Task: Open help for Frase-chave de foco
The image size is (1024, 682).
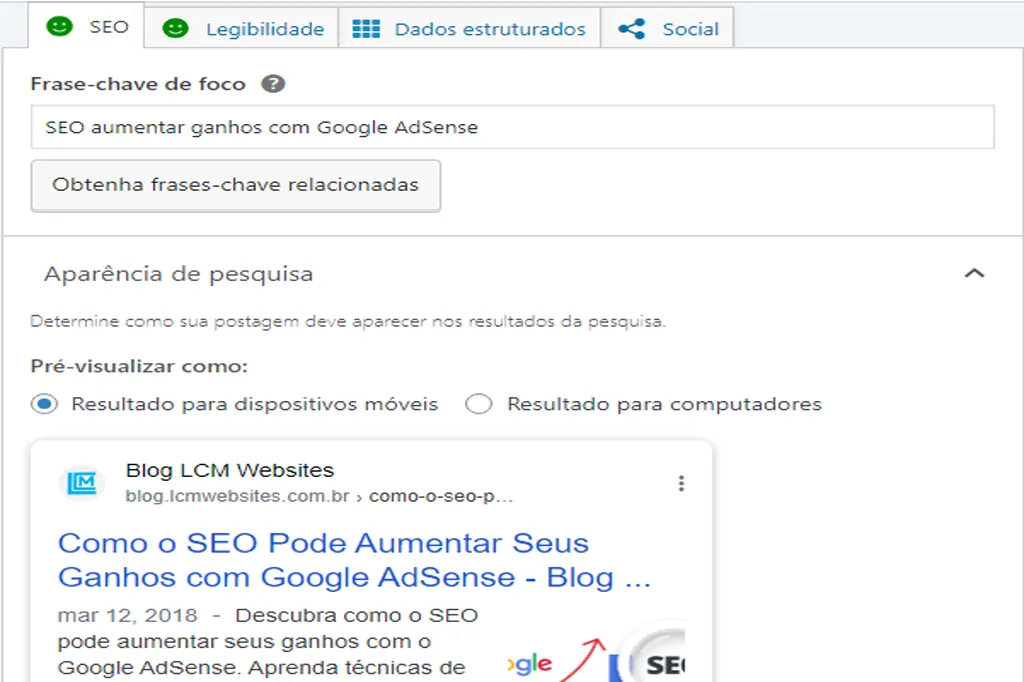Action: (273, 84)
